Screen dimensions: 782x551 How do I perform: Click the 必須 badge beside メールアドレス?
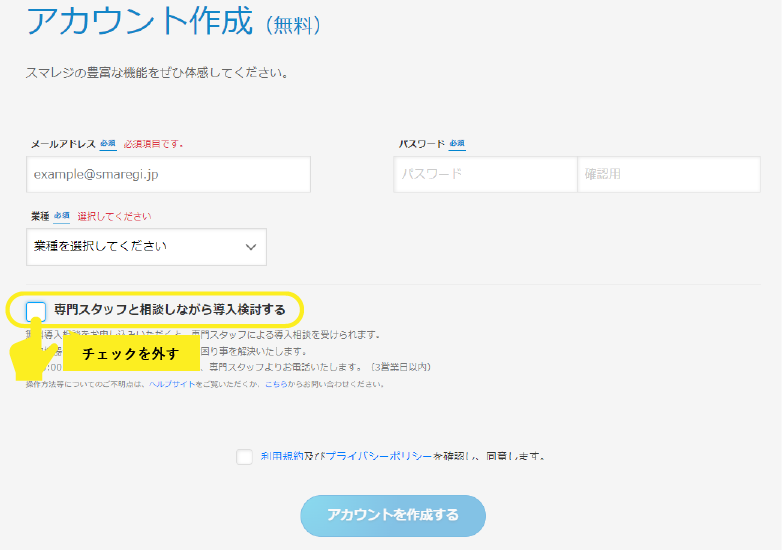(108, 144)
